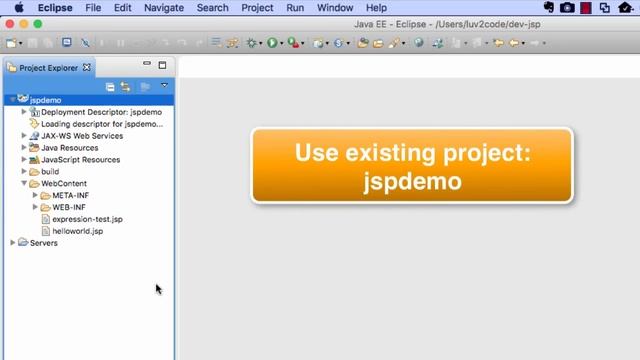Open the Edit menu
Image resolution: width=640 pixels, height=360 pixels.
coord(122,8)
